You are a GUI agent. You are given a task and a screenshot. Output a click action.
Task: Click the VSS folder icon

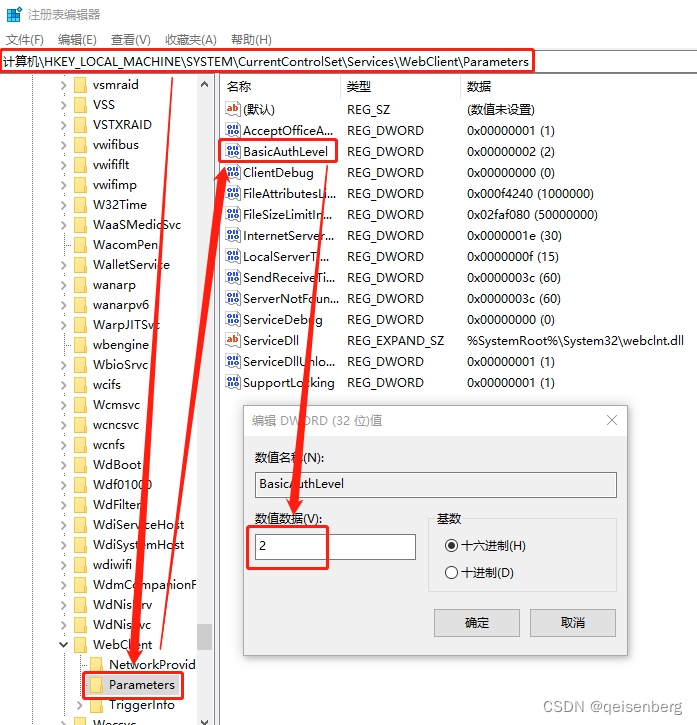80,104
